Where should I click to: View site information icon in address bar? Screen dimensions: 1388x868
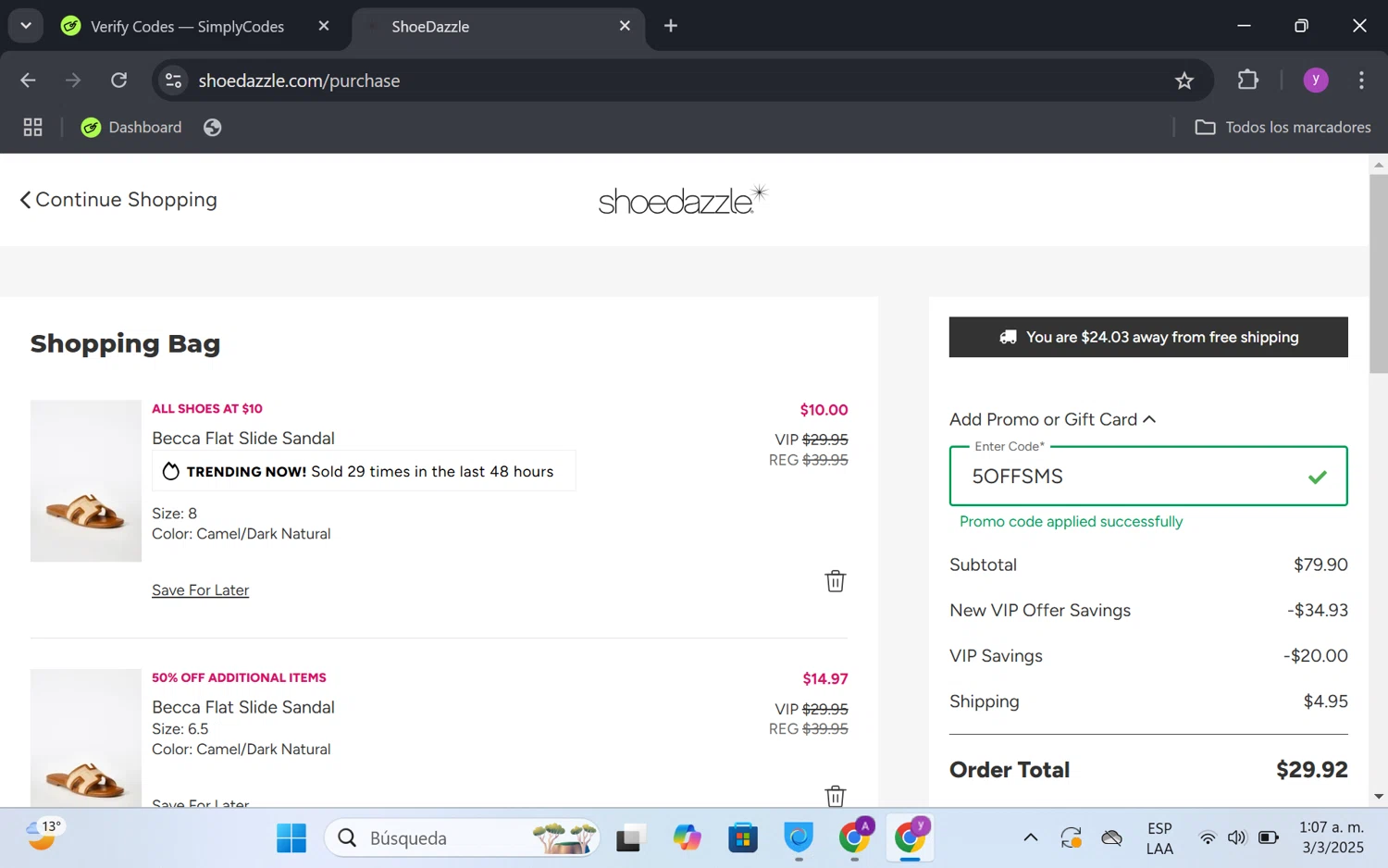pos(174,81)
